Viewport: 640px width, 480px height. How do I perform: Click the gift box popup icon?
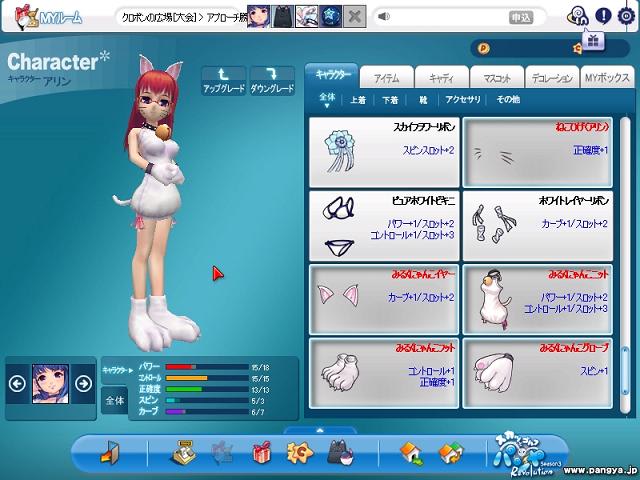[x=593, y=40]
